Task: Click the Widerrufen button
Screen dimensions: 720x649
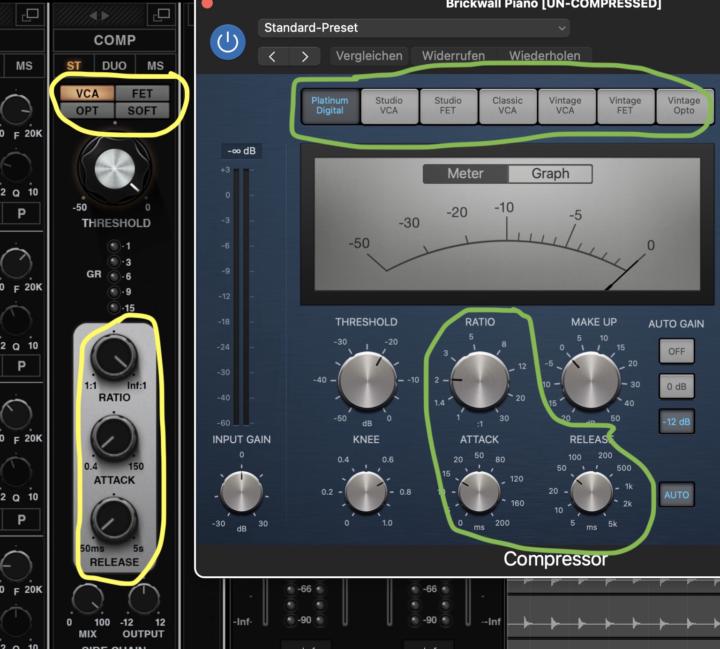Action: [x=453, y=56]
